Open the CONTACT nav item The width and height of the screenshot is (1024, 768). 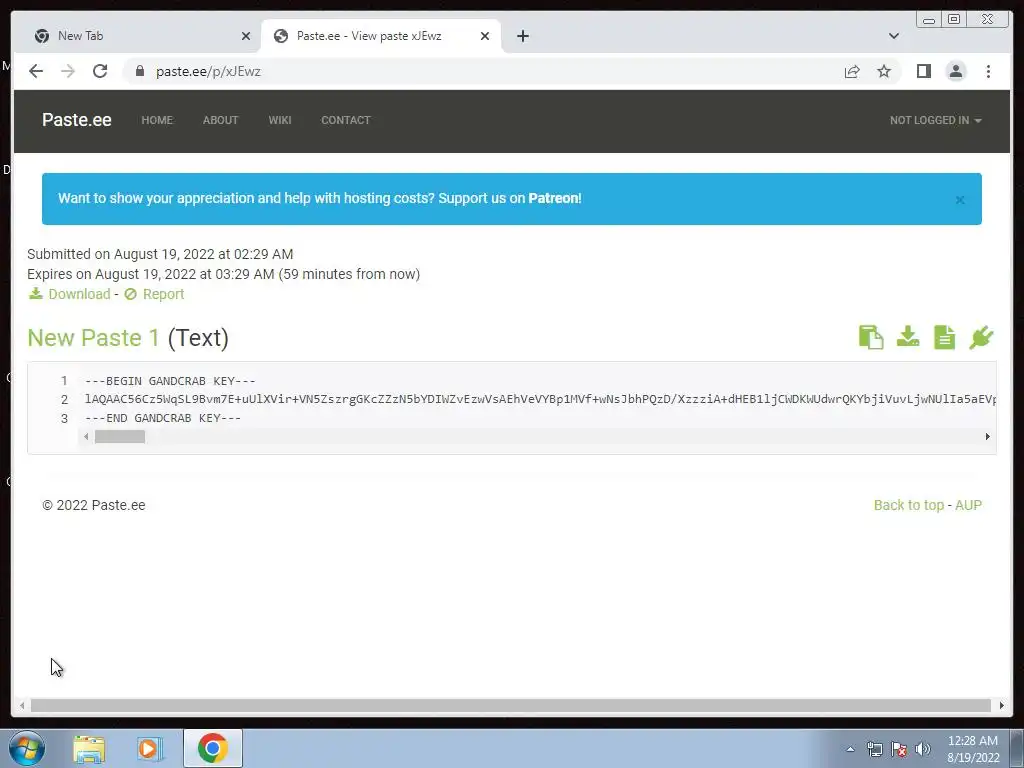pos(345,120)
